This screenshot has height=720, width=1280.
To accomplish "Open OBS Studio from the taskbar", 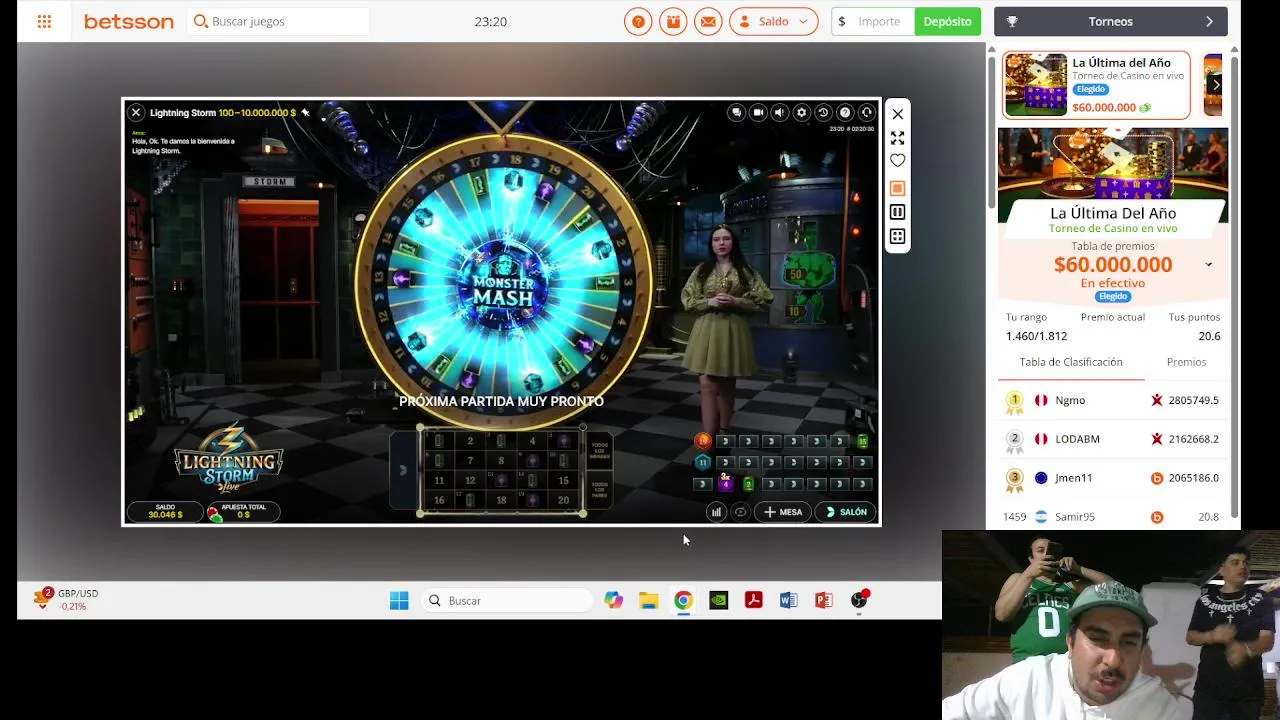I will click(859, 600).
